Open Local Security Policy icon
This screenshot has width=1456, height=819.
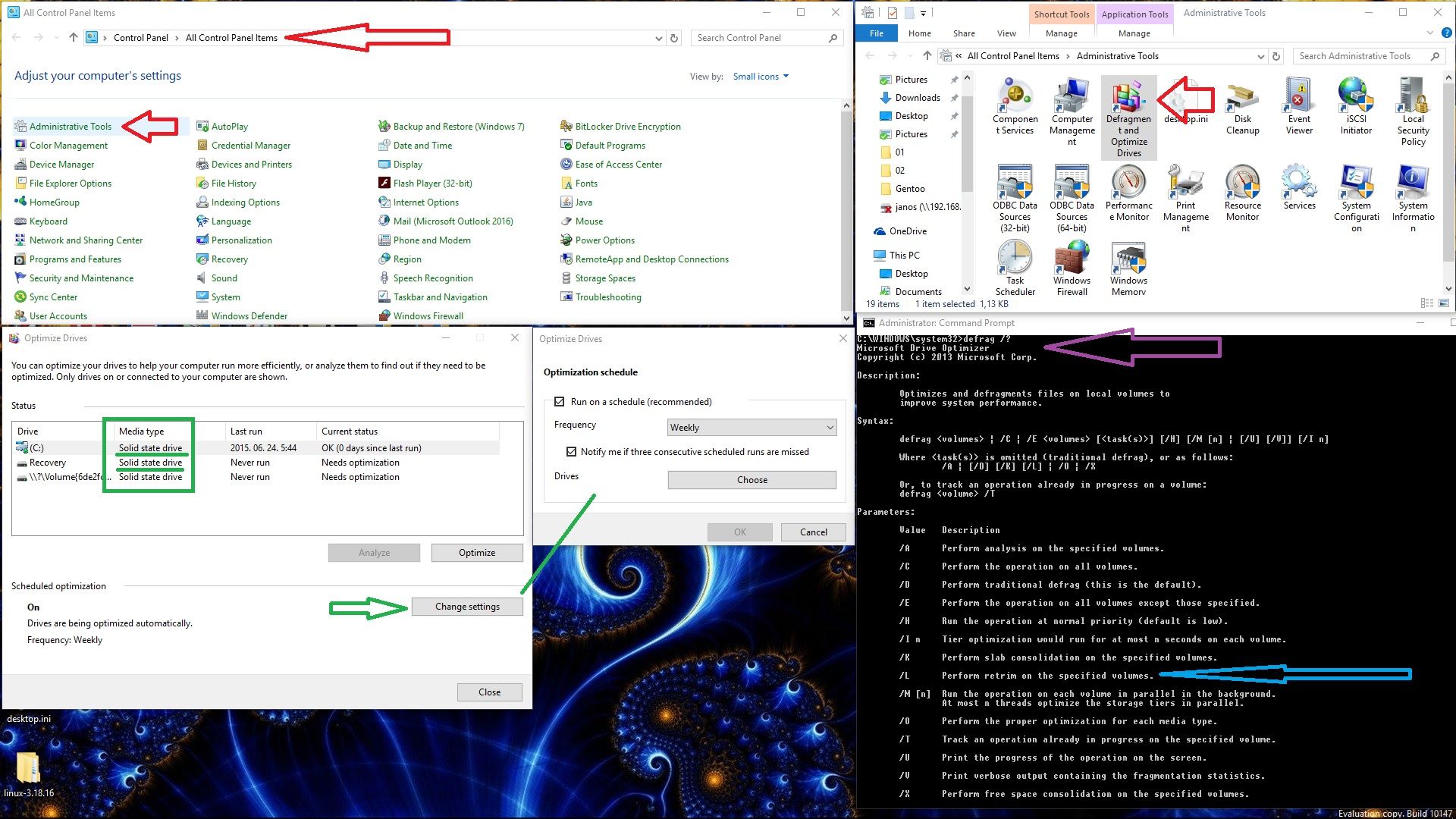coord(1413,112)
